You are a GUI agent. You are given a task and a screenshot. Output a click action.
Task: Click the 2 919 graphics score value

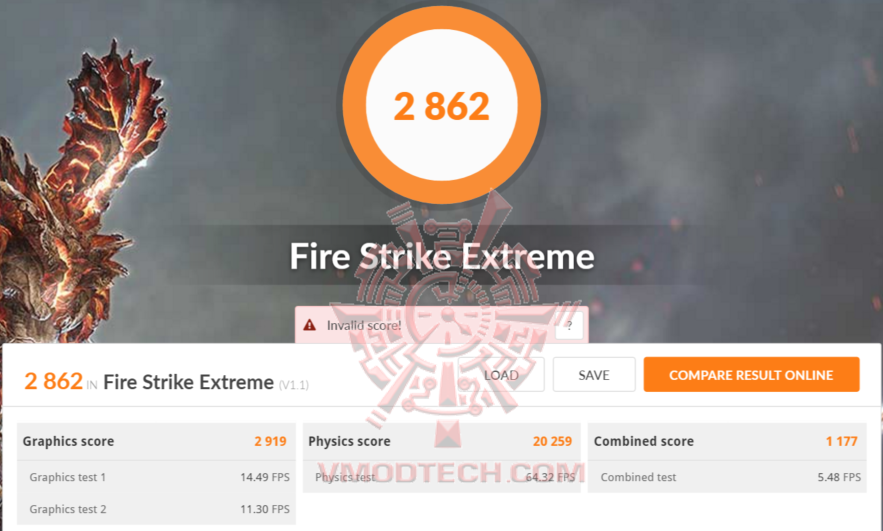tap(270, 441)
